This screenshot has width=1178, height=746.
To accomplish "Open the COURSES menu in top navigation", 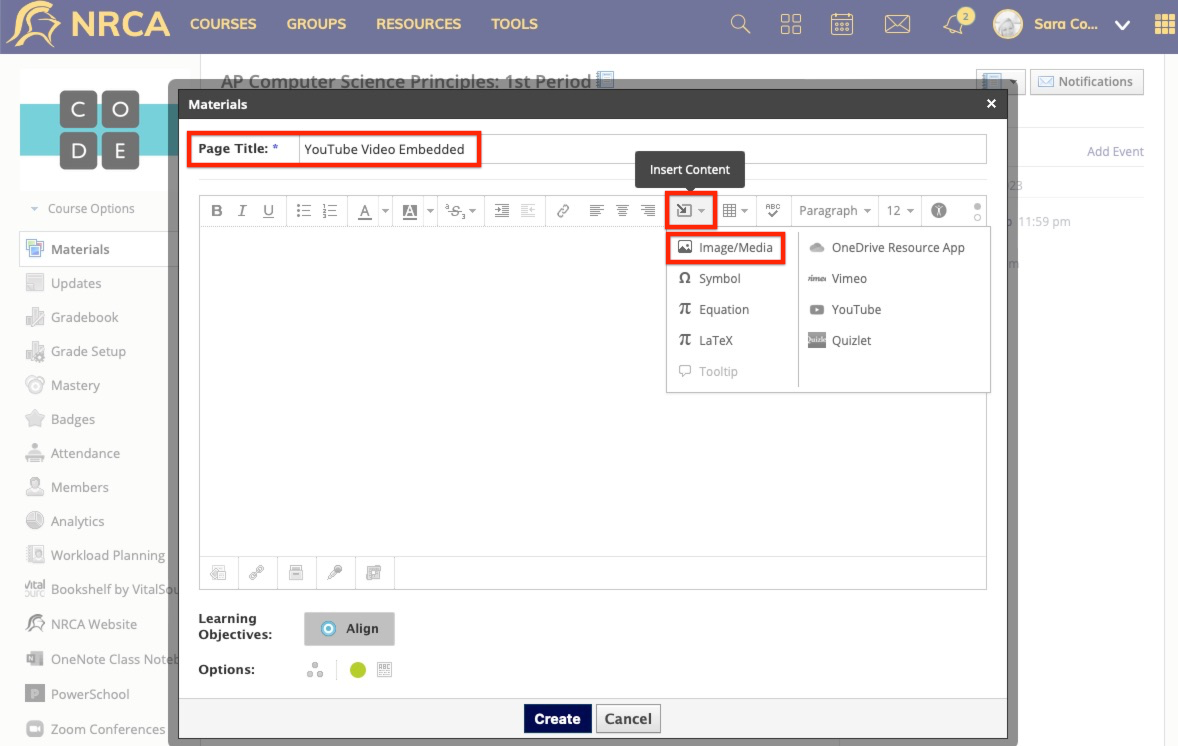I will click(222, 24).
